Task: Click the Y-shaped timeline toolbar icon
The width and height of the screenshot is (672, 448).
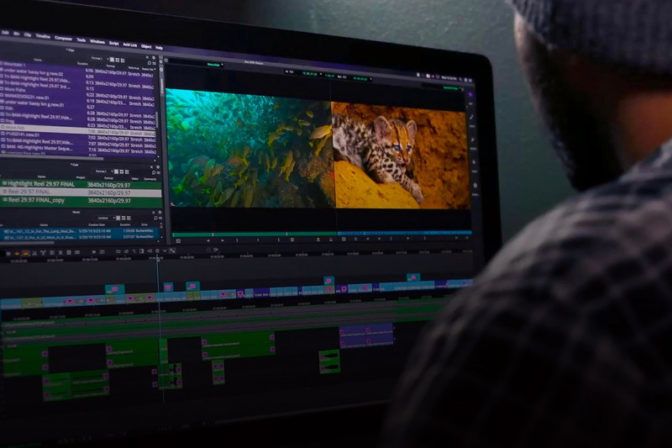Action: tap(43, 253)
